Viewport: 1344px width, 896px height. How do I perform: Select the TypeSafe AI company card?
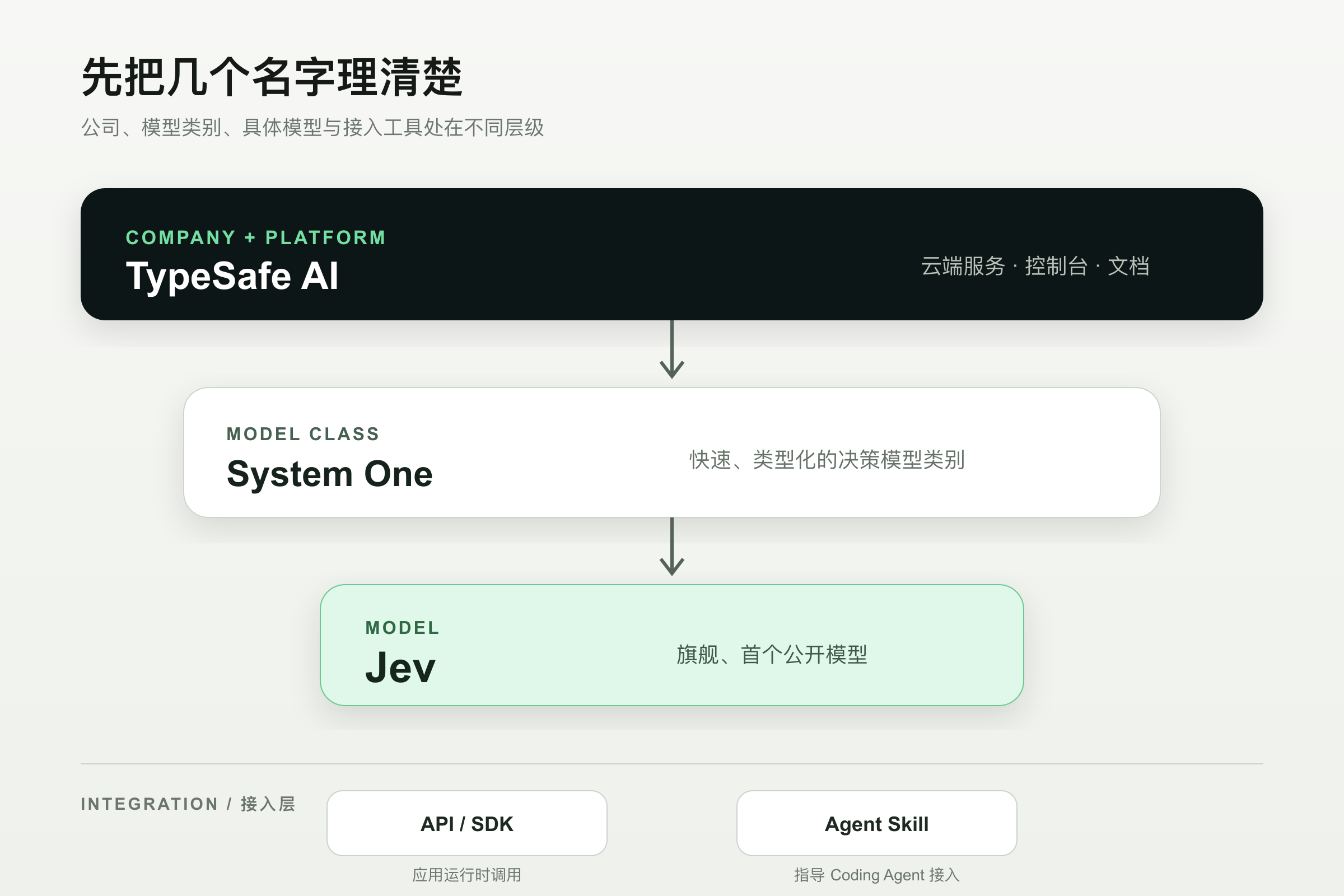pyautogui.click(x=672, y=254)
